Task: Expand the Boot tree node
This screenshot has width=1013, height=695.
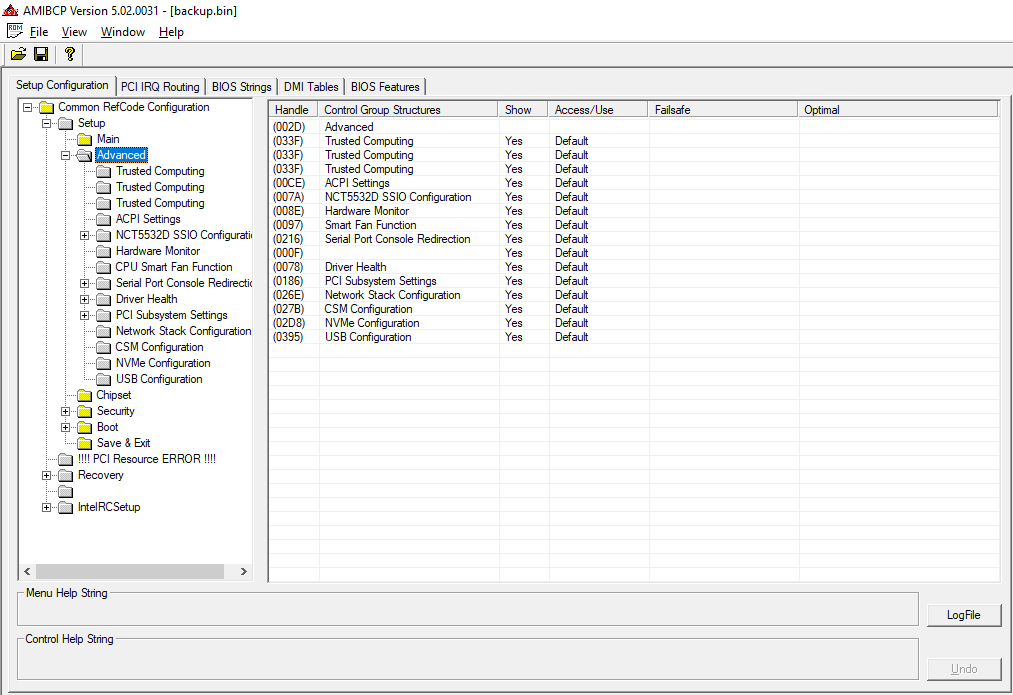Action: [65, 428]
